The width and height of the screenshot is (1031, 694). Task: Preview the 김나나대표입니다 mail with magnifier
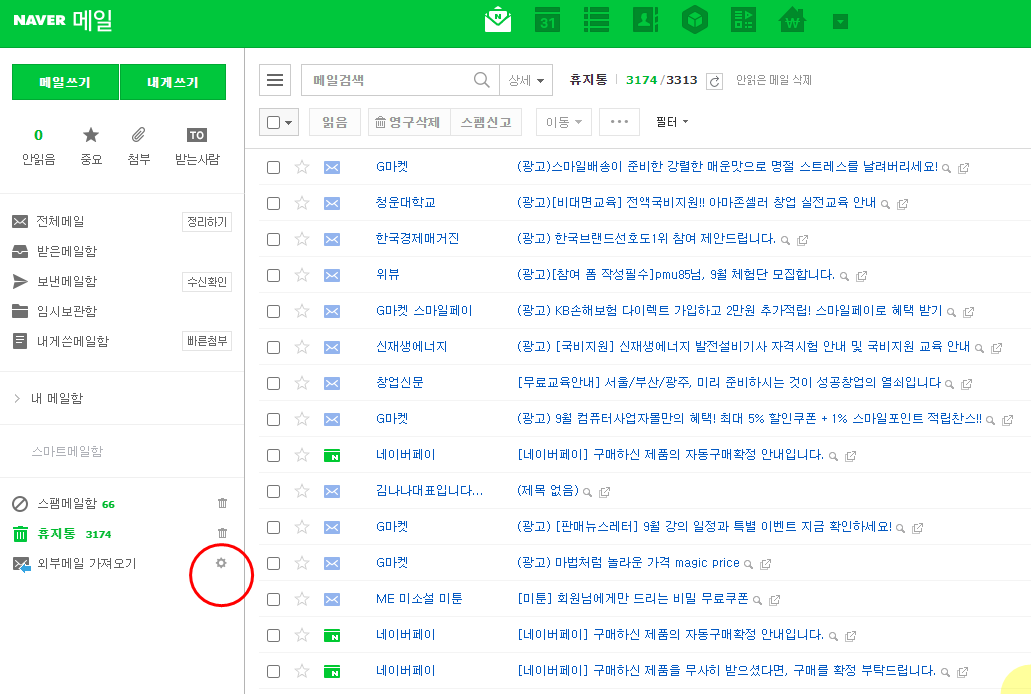[x=588, y=492]
